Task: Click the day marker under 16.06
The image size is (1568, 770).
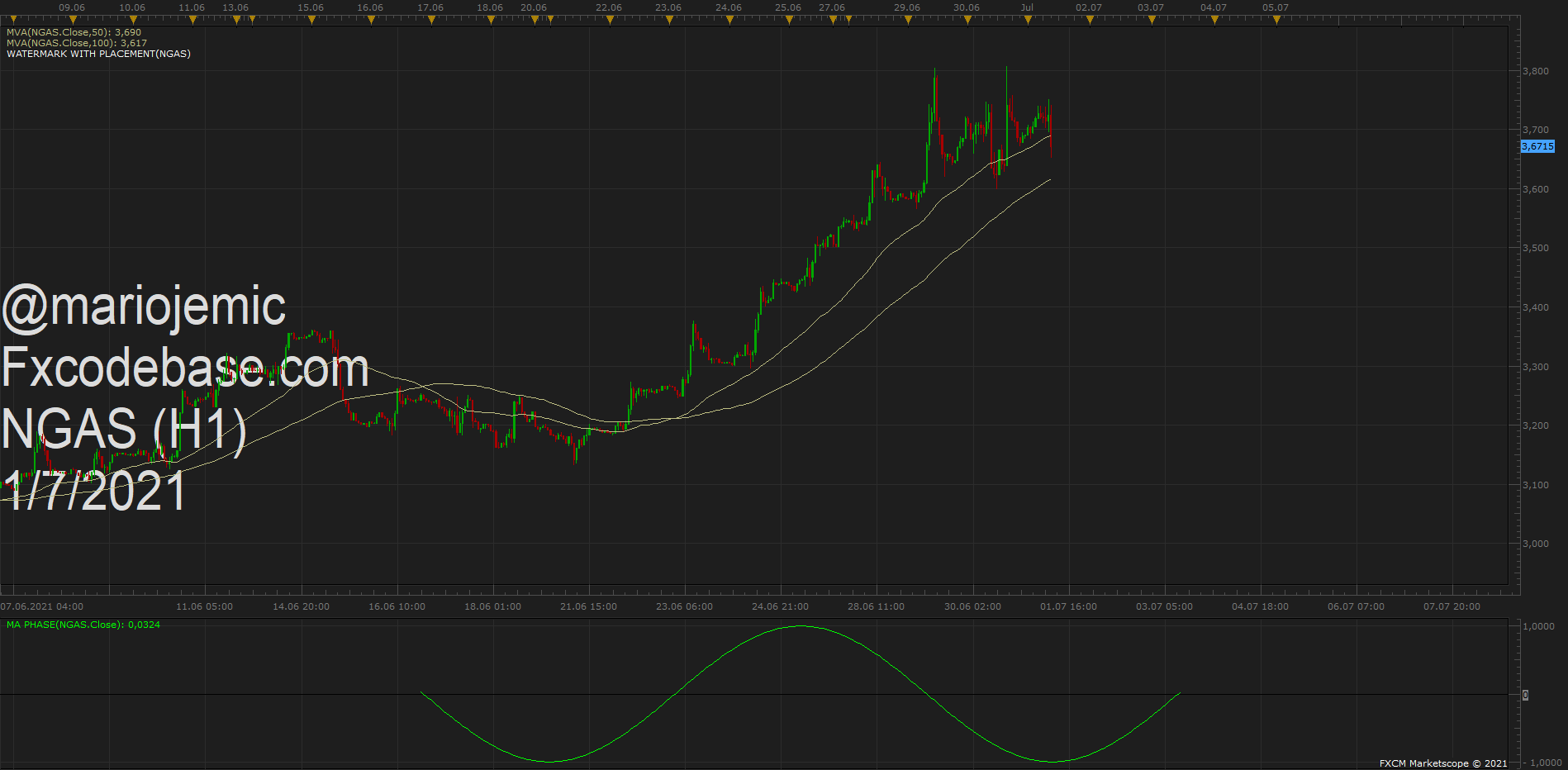Action: (371, 20)
